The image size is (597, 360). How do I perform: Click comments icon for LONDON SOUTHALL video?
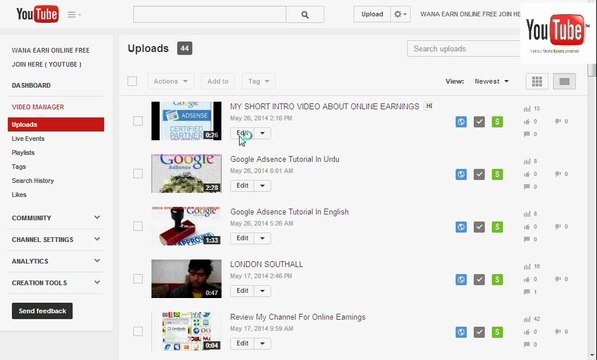pos(527,292)
